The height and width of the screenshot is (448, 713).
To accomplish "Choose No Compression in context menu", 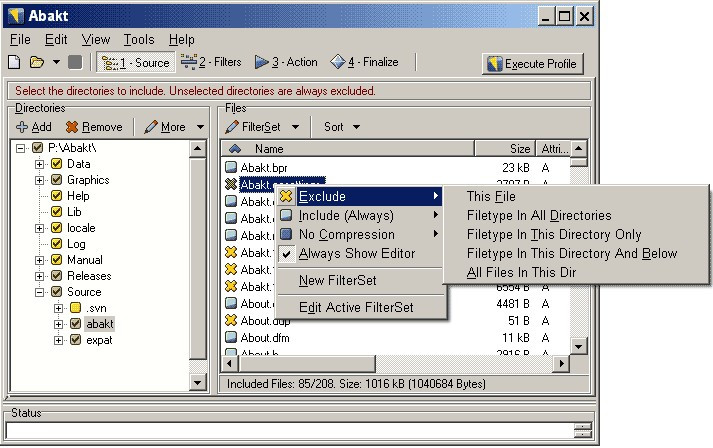I will 360,234.
